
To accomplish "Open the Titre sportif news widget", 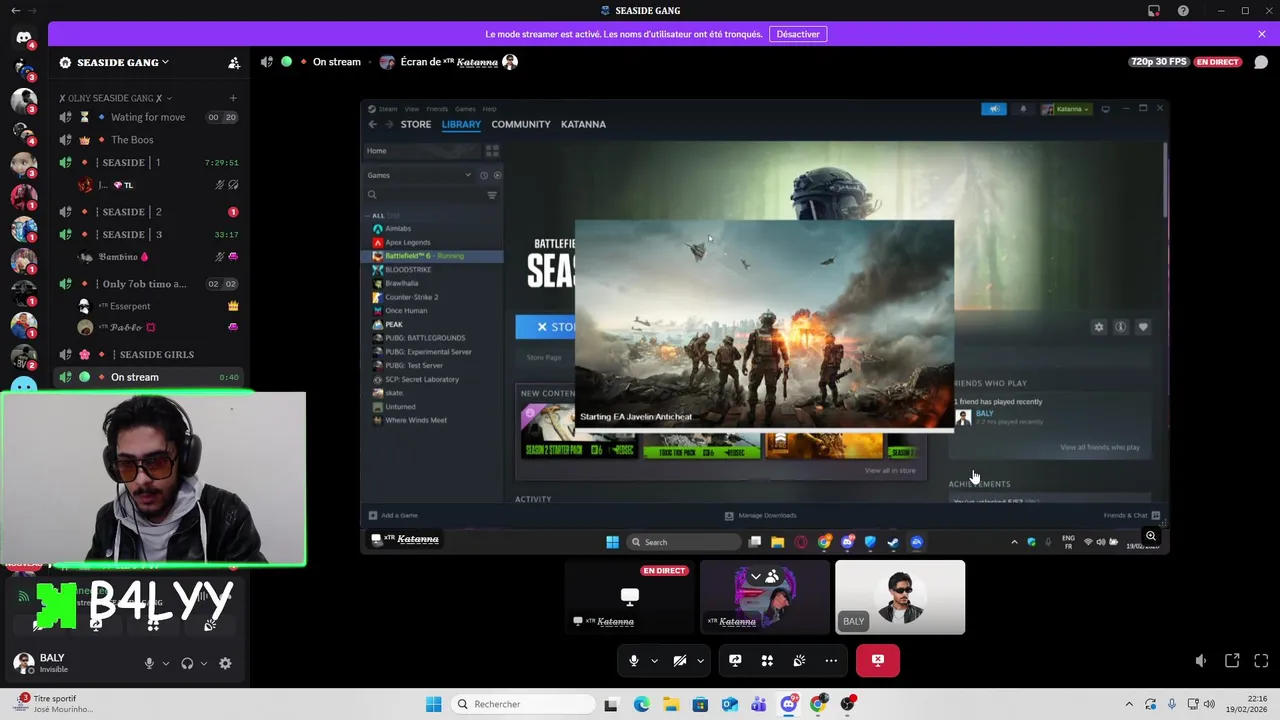I will pos(55,704).
